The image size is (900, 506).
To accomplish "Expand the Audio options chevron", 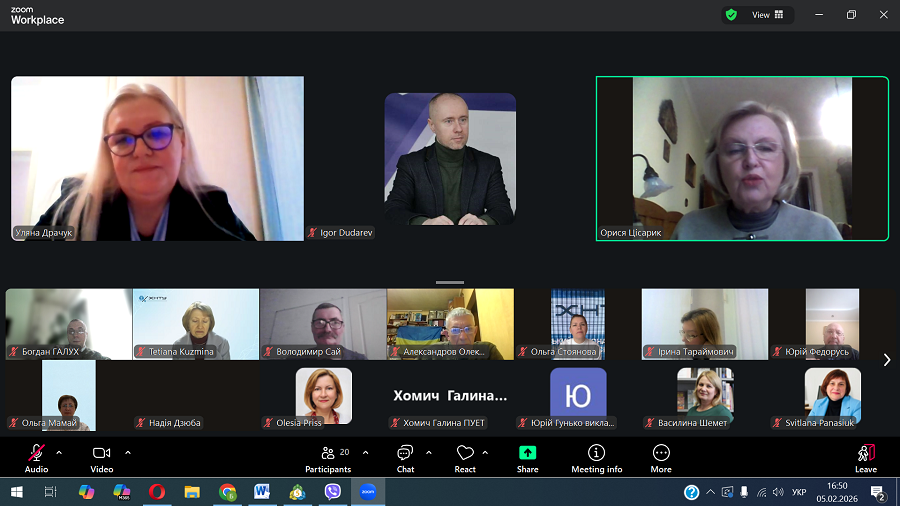I will pos(59,452).
